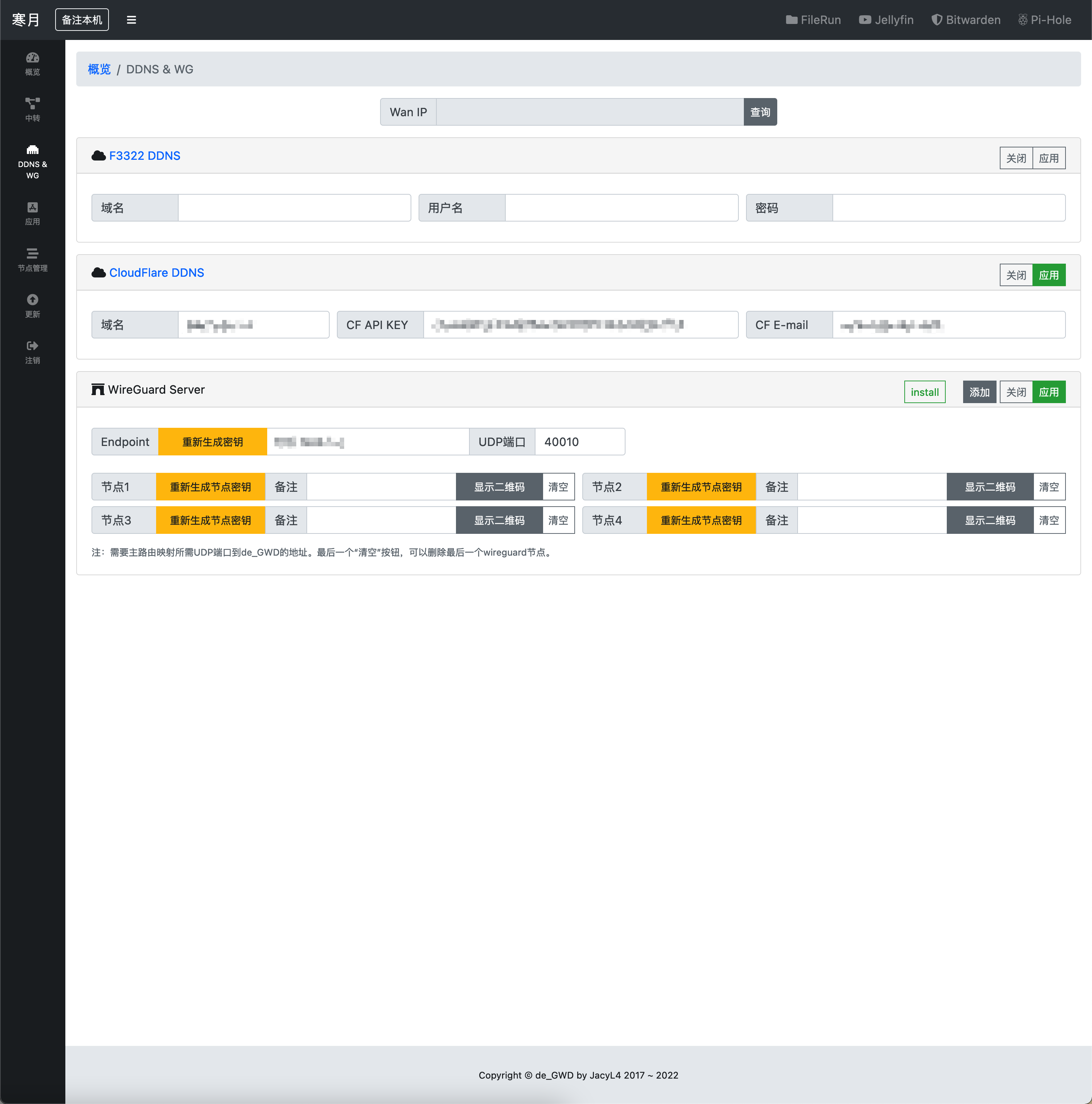Turn off F3322 DDNS with 关闭
The height and width of the screenshot is (1104, 1092).
tap(1016, 158)
